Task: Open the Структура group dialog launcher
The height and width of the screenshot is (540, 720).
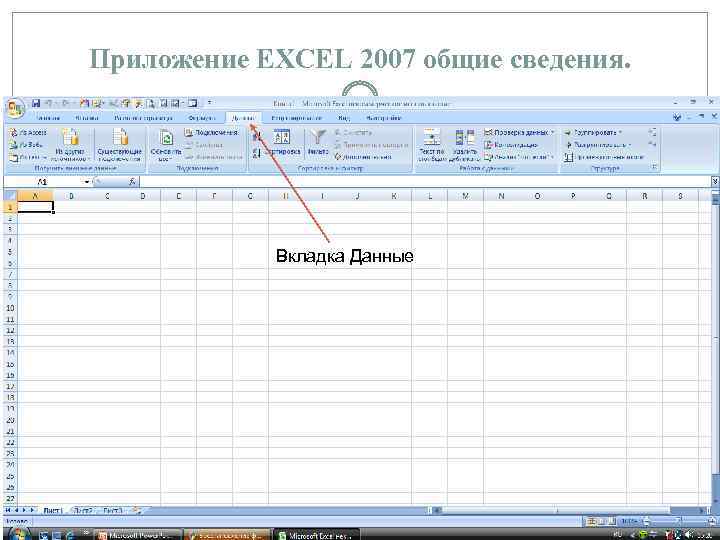Action: 654,168
